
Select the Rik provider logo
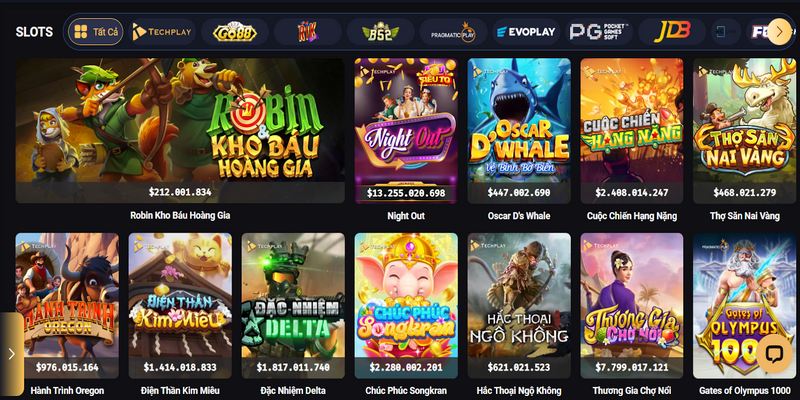tap(308, 32)
